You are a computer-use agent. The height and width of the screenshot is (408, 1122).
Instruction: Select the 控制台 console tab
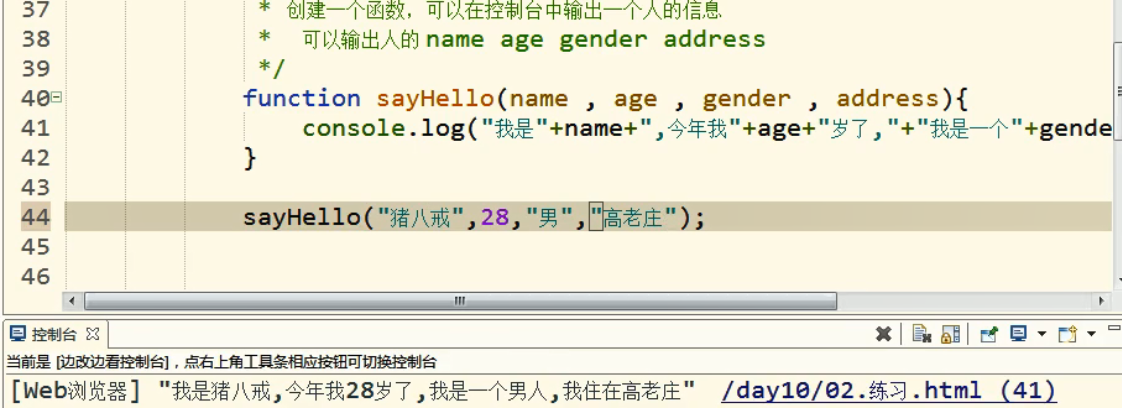click(x=54, y=334)
